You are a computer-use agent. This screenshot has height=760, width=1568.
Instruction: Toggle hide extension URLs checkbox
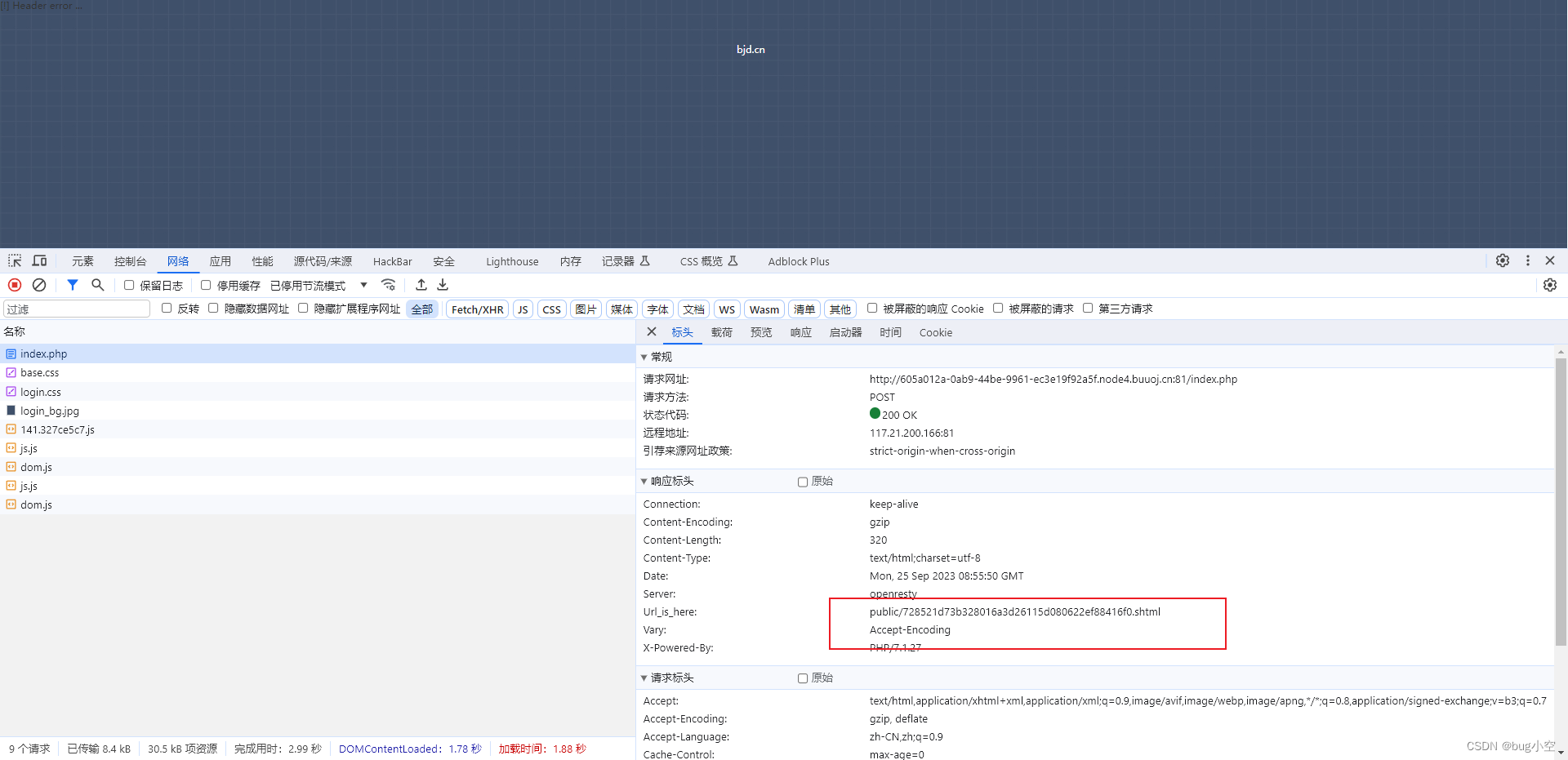(303, 308)
